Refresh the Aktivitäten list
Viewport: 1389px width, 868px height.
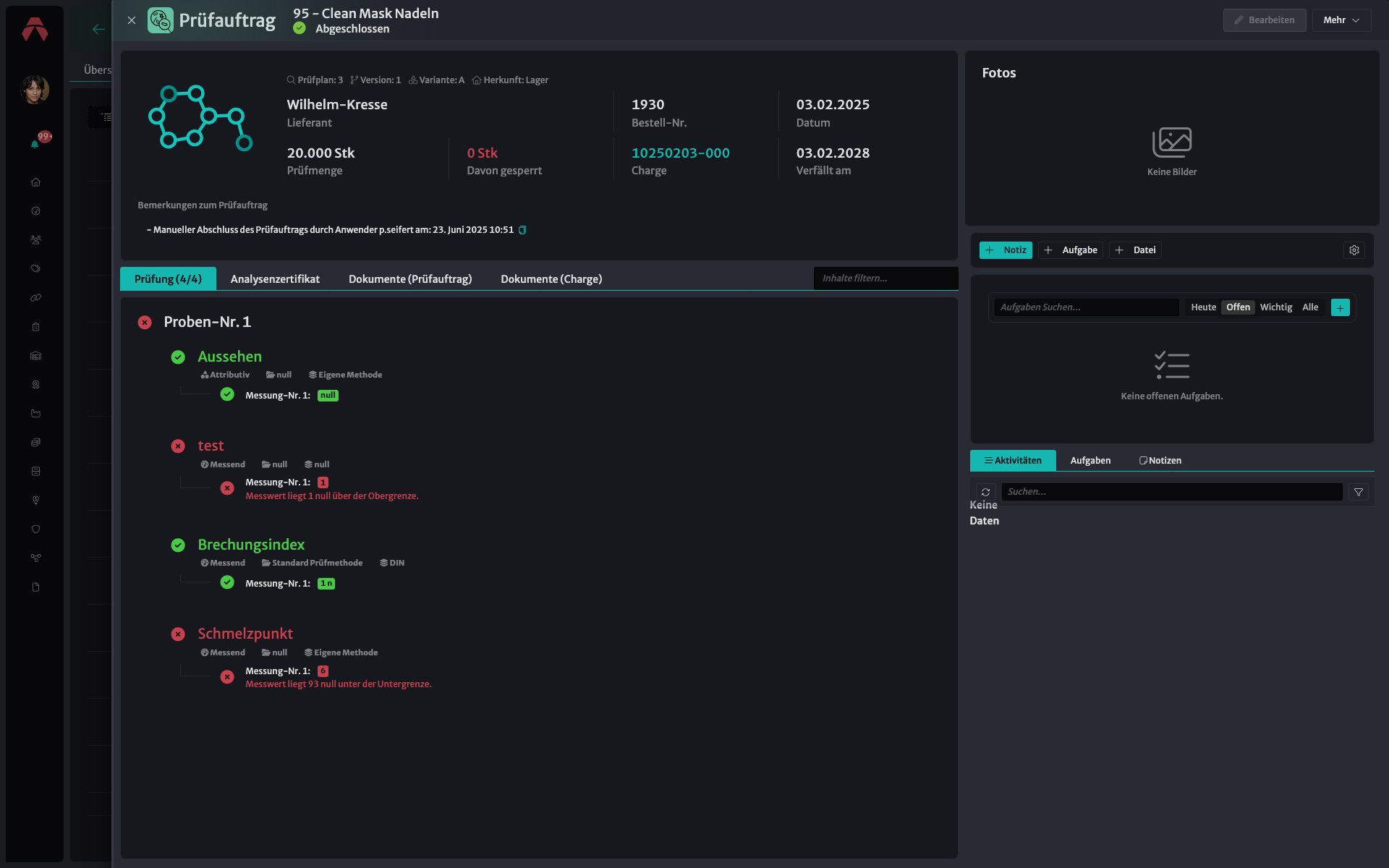tap(985, 492)
